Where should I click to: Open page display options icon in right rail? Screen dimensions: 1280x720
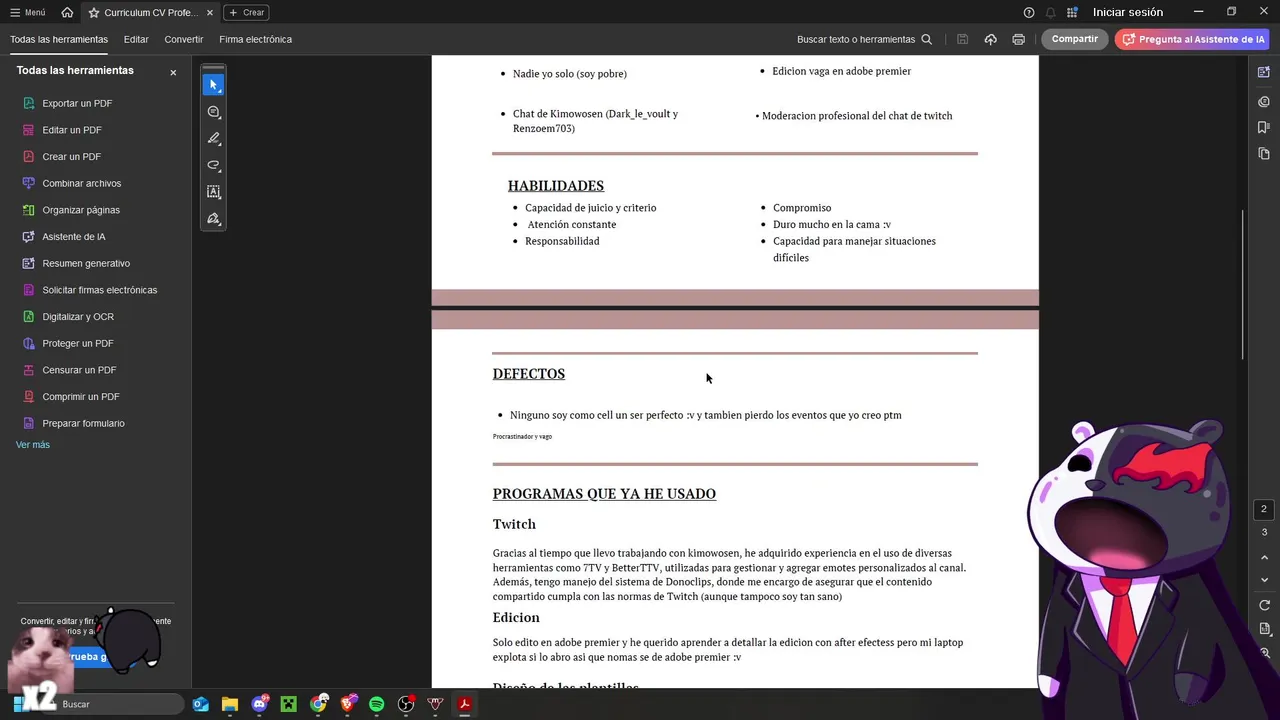(1264, 629)
